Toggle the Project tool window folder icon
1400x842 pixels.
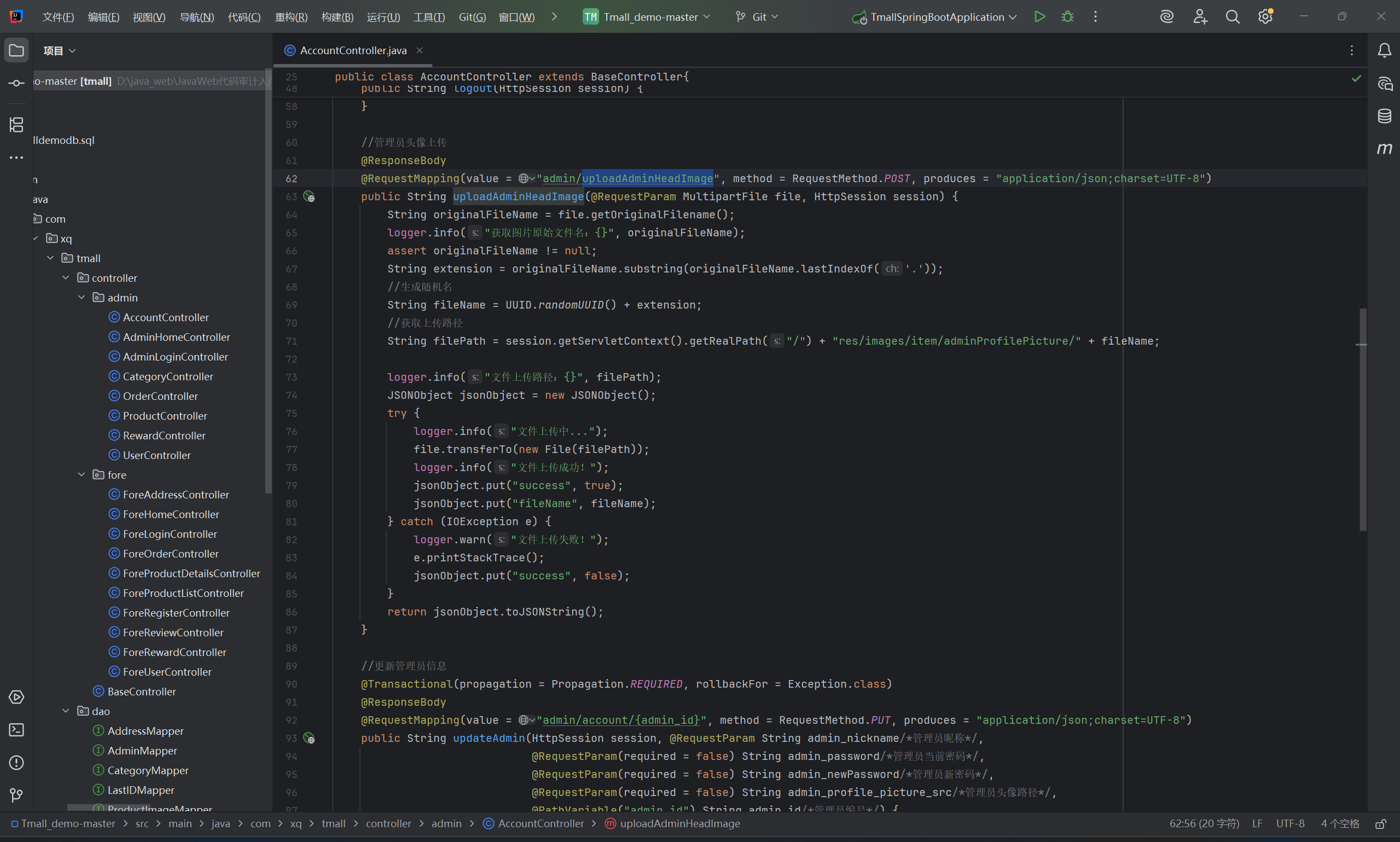click(x=16, y=50)
